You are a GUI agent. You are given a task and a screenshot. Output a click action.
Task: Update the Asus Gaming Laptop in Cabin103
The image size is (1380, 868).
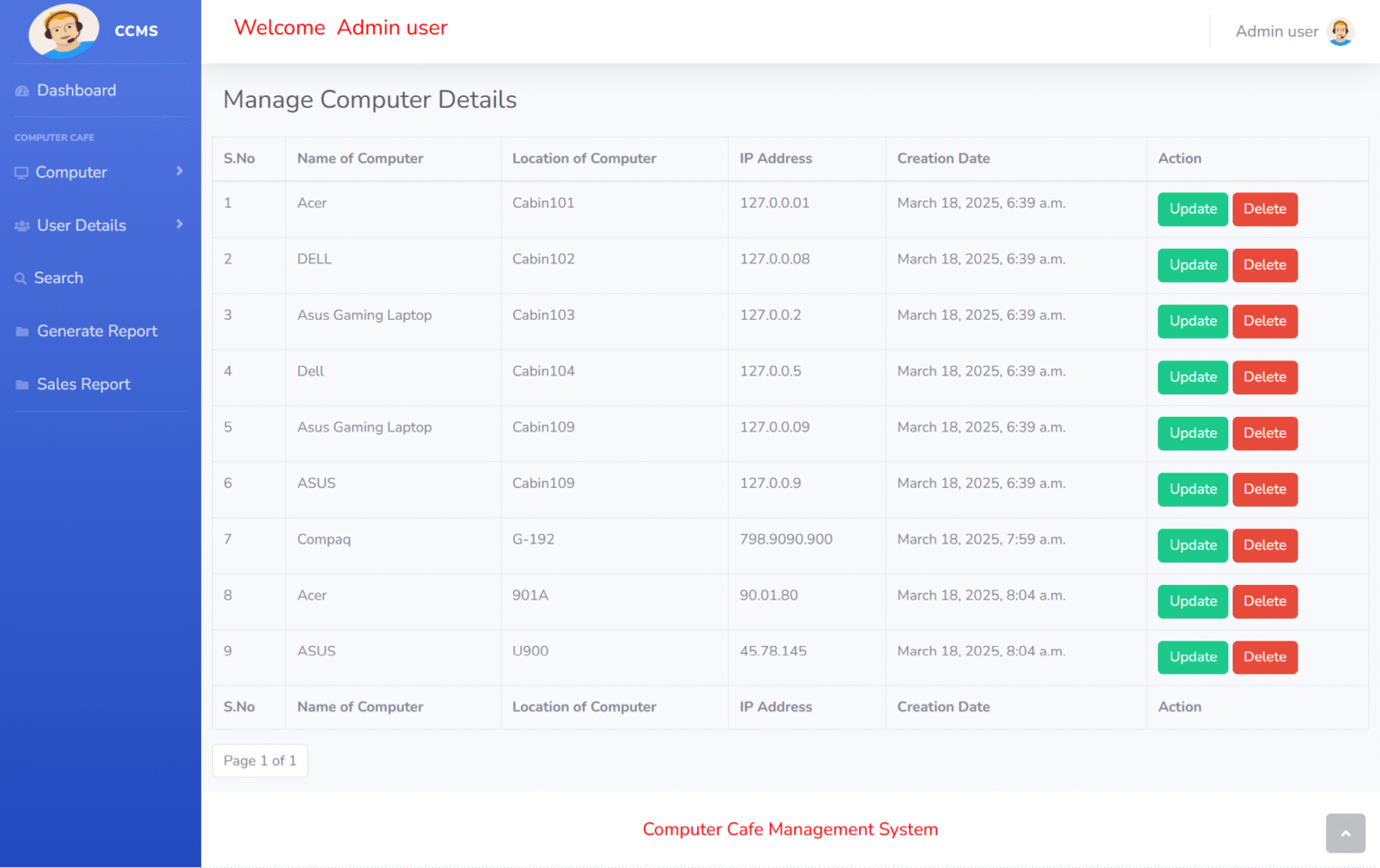[x=1192, y=321]
